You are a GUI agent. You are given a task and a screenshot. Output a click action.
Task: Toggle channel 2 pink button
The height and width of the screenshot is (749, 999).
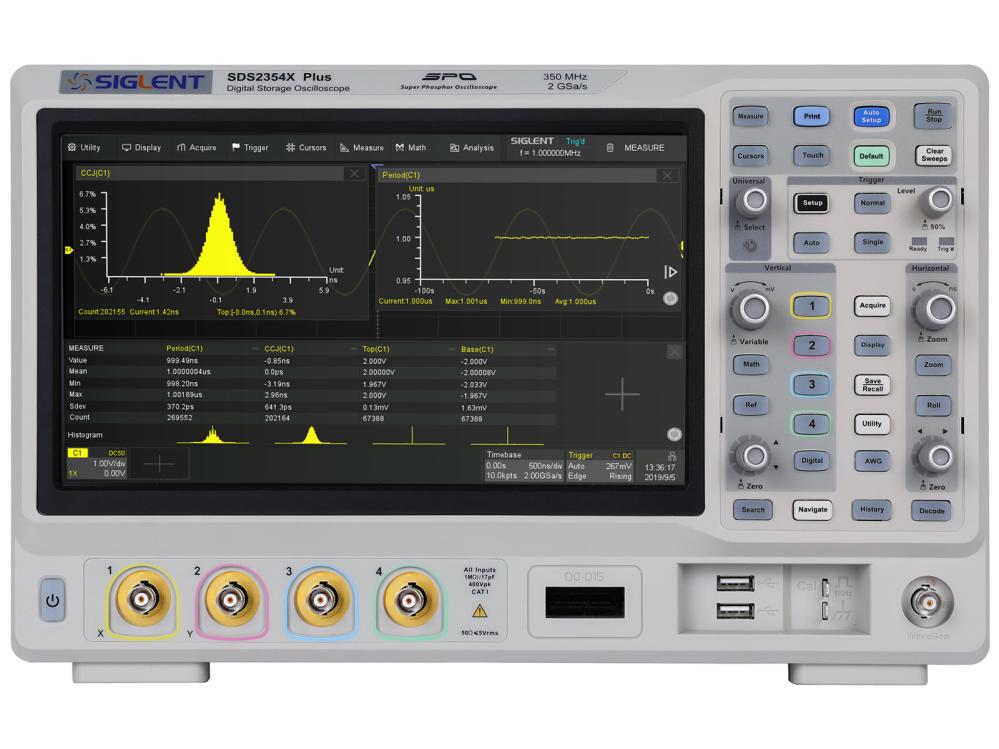pos(812,346)
